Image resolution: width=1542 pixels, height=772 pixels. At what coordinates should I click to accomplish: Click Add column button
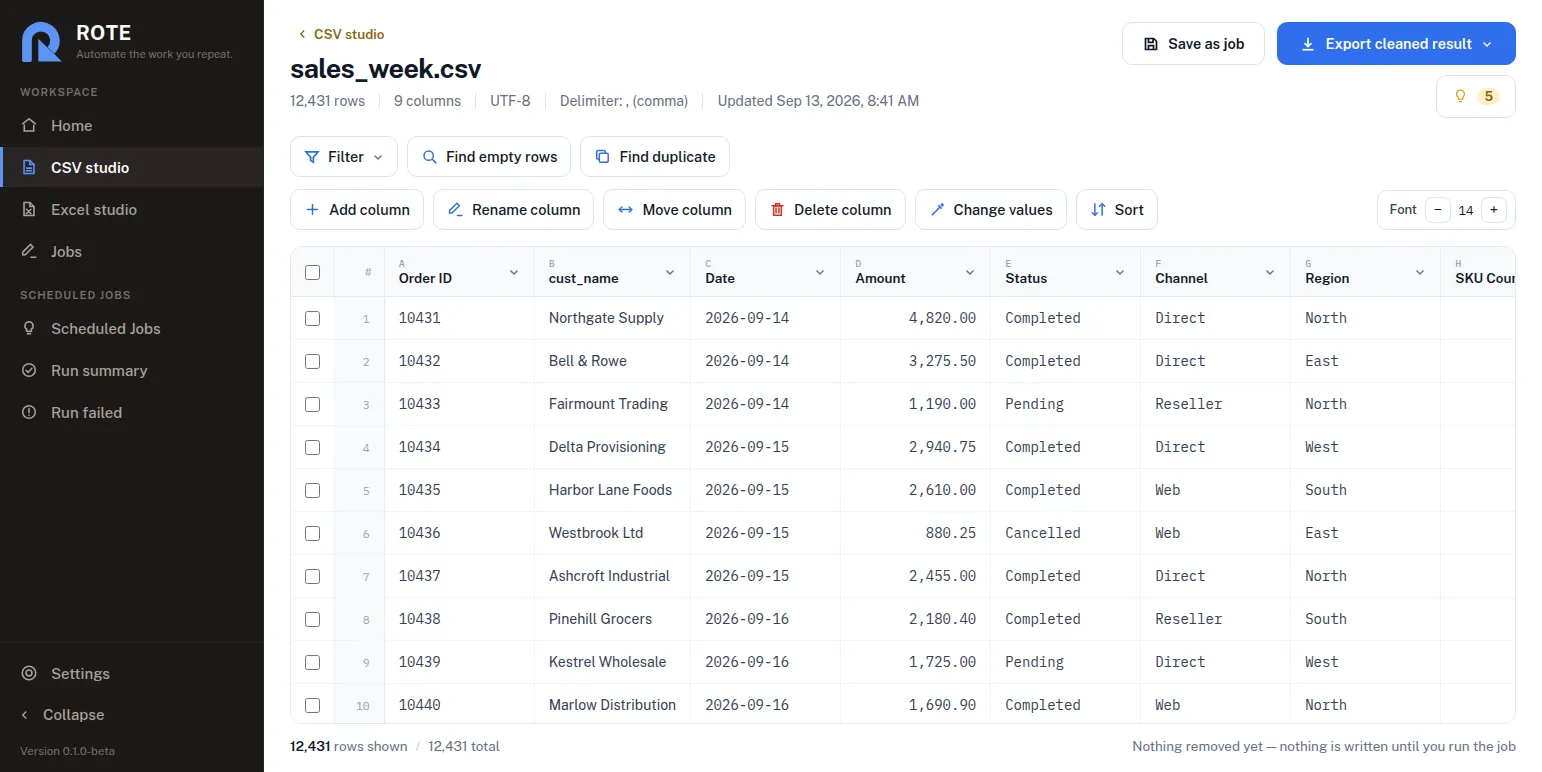357,210
